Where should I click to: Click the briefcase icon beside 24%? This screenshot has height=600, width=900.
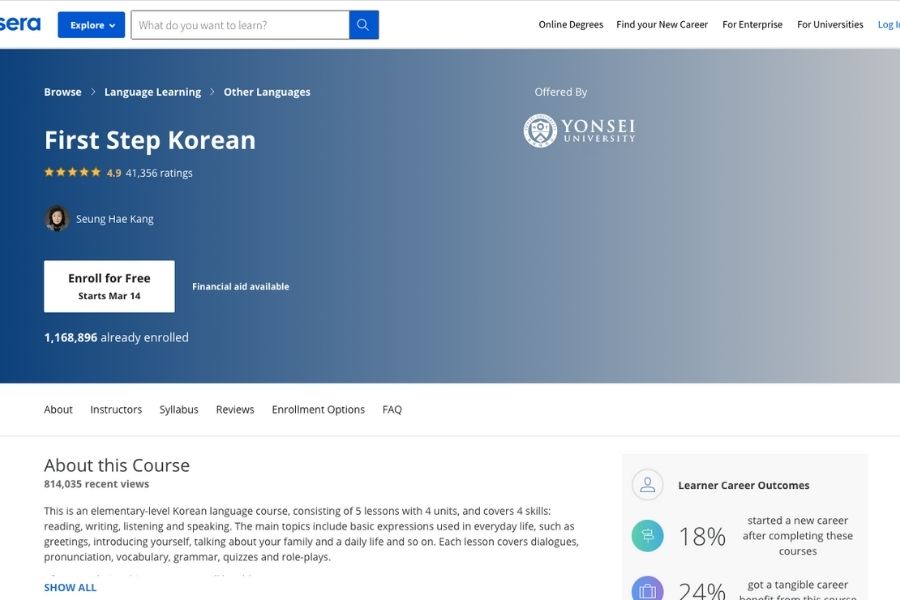tap(647, 589)
